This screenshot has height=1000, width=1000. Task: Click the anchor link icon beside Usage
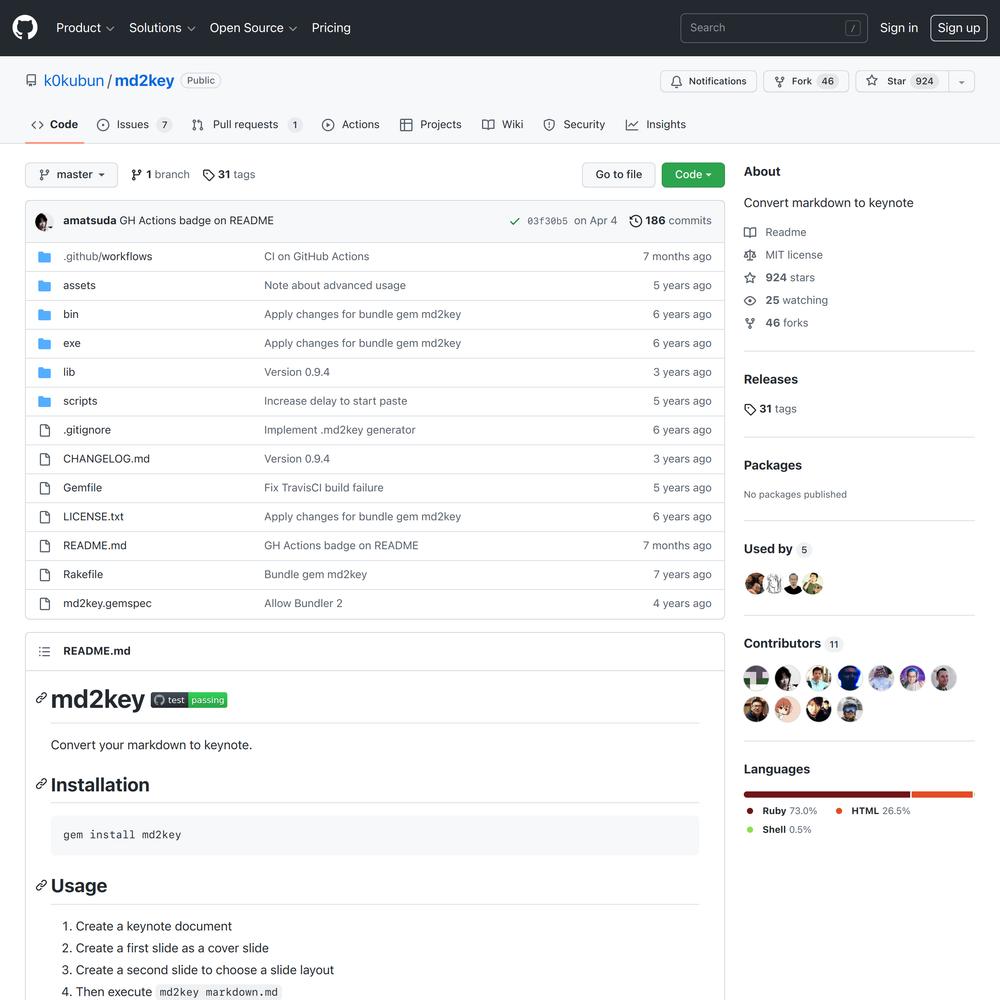[x=41, y=885]
